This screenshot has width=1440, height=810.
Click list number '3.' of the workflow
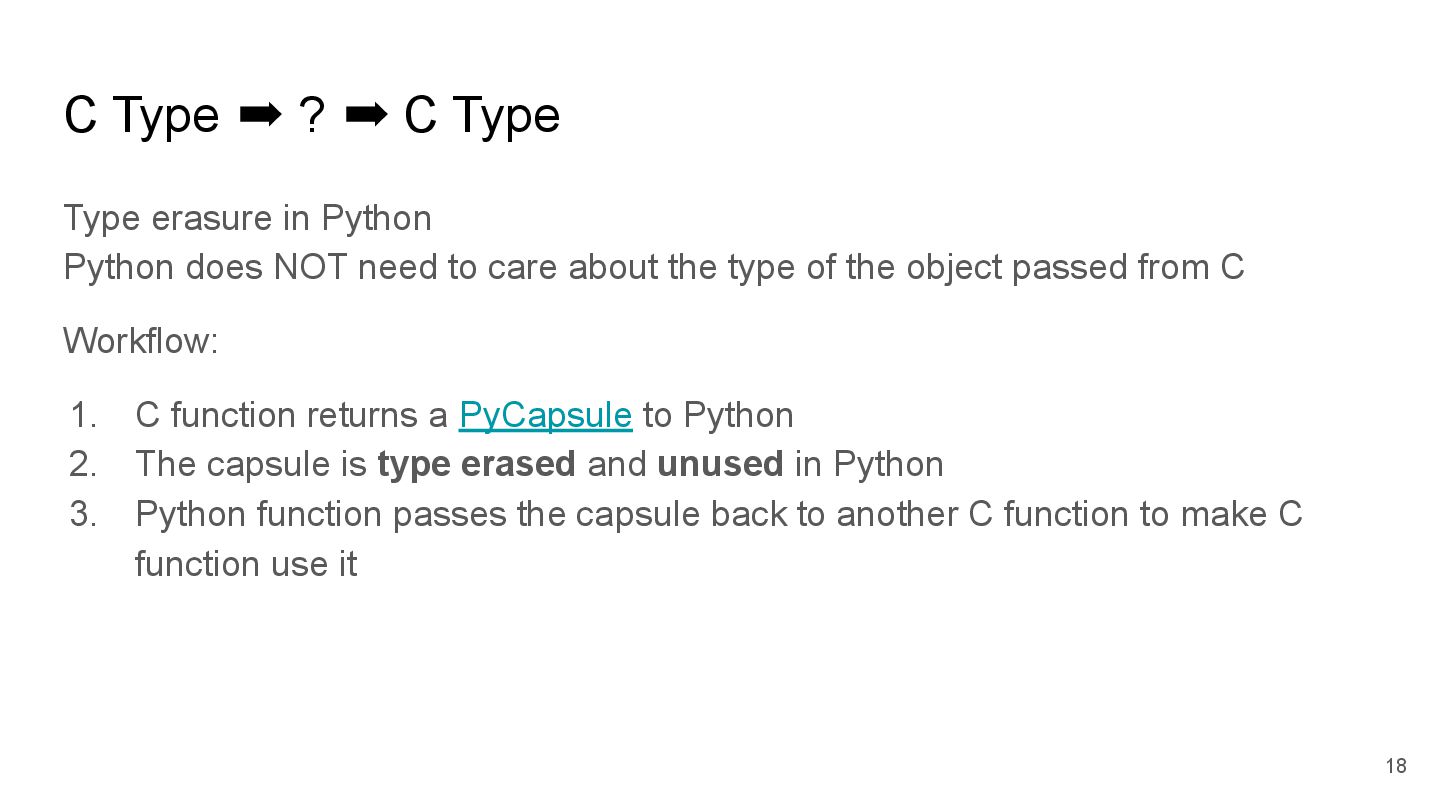pyautogui.click(x=84, y=514)
